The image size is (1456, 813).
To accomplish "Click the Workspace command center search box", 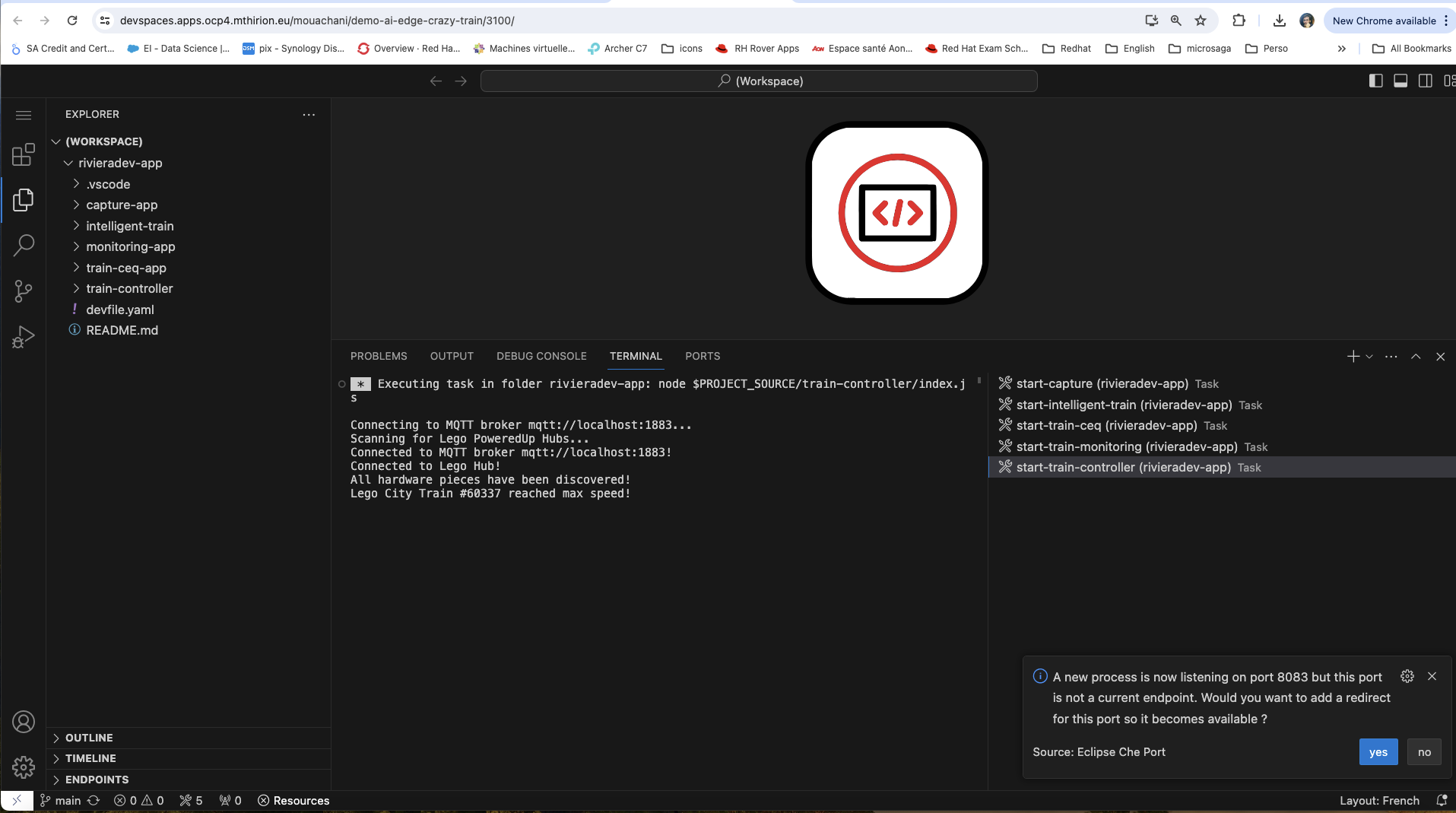I will point(759,81).
